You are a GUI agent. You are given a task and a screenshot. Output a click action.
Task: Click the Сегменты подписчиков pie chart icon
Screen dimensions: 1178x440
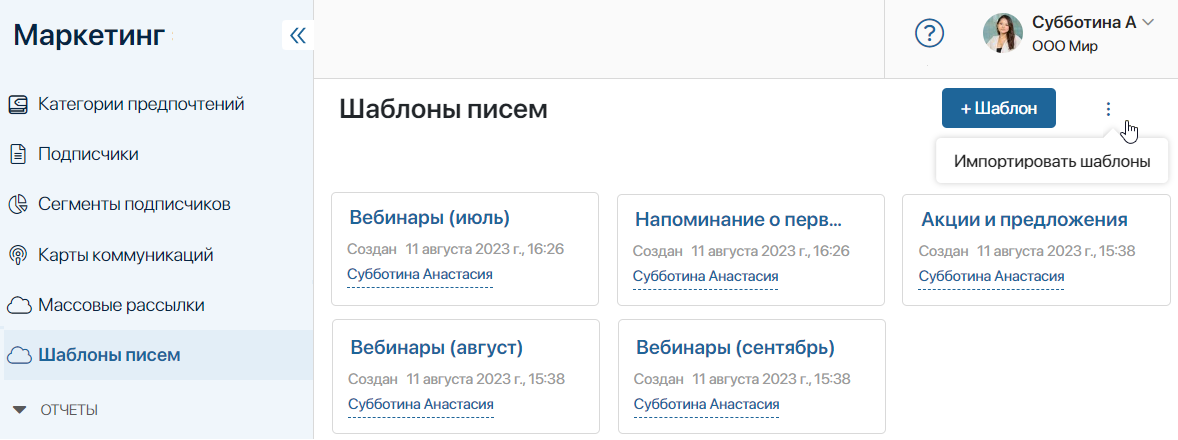click(x=17, y=204)
